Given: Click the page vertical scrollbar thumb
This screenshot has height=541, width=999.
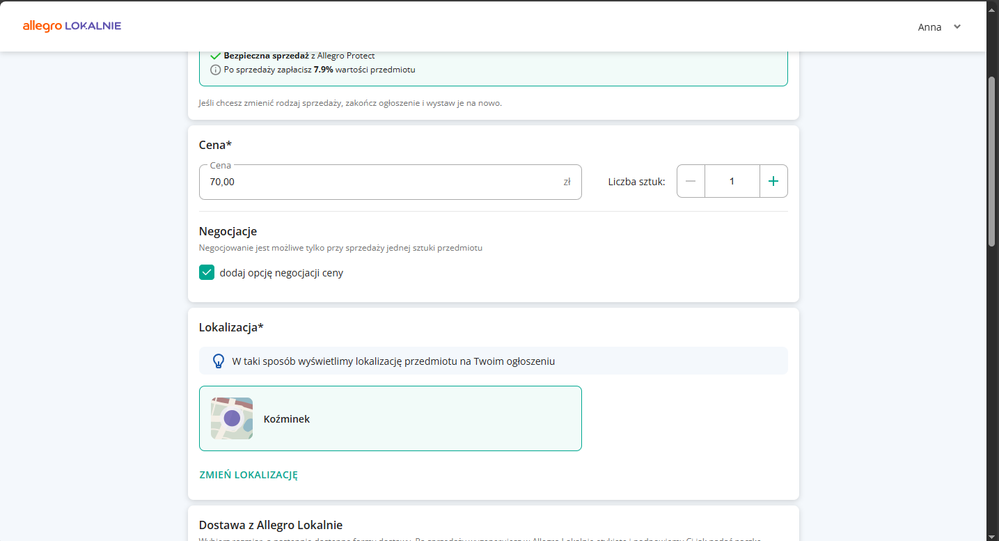Looking at the screenshot, I should tap(991, 161).
